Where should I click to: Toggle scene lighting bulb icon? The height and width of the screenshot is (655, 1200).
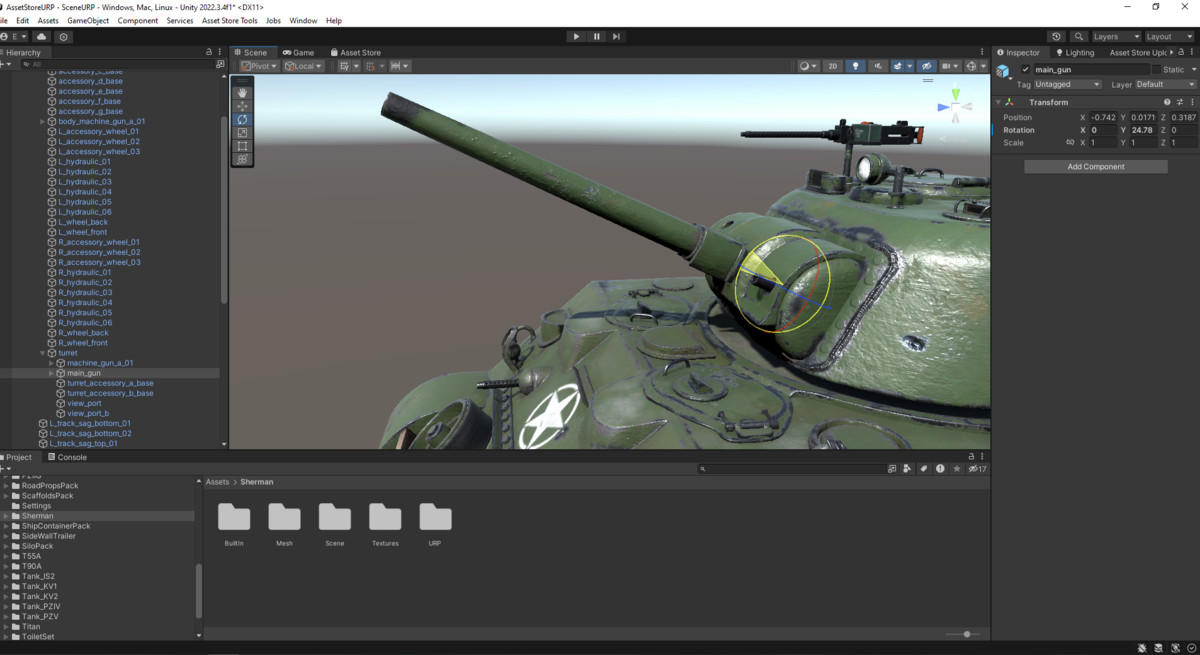tap(855, 66)
